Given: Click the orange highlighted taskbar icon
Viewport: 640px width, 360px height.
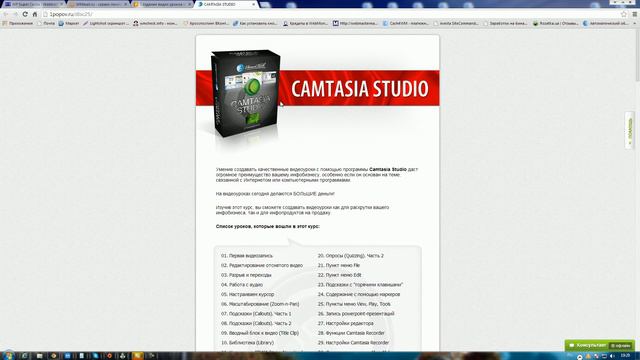Looking at the screenshot, I should (138, 356).
